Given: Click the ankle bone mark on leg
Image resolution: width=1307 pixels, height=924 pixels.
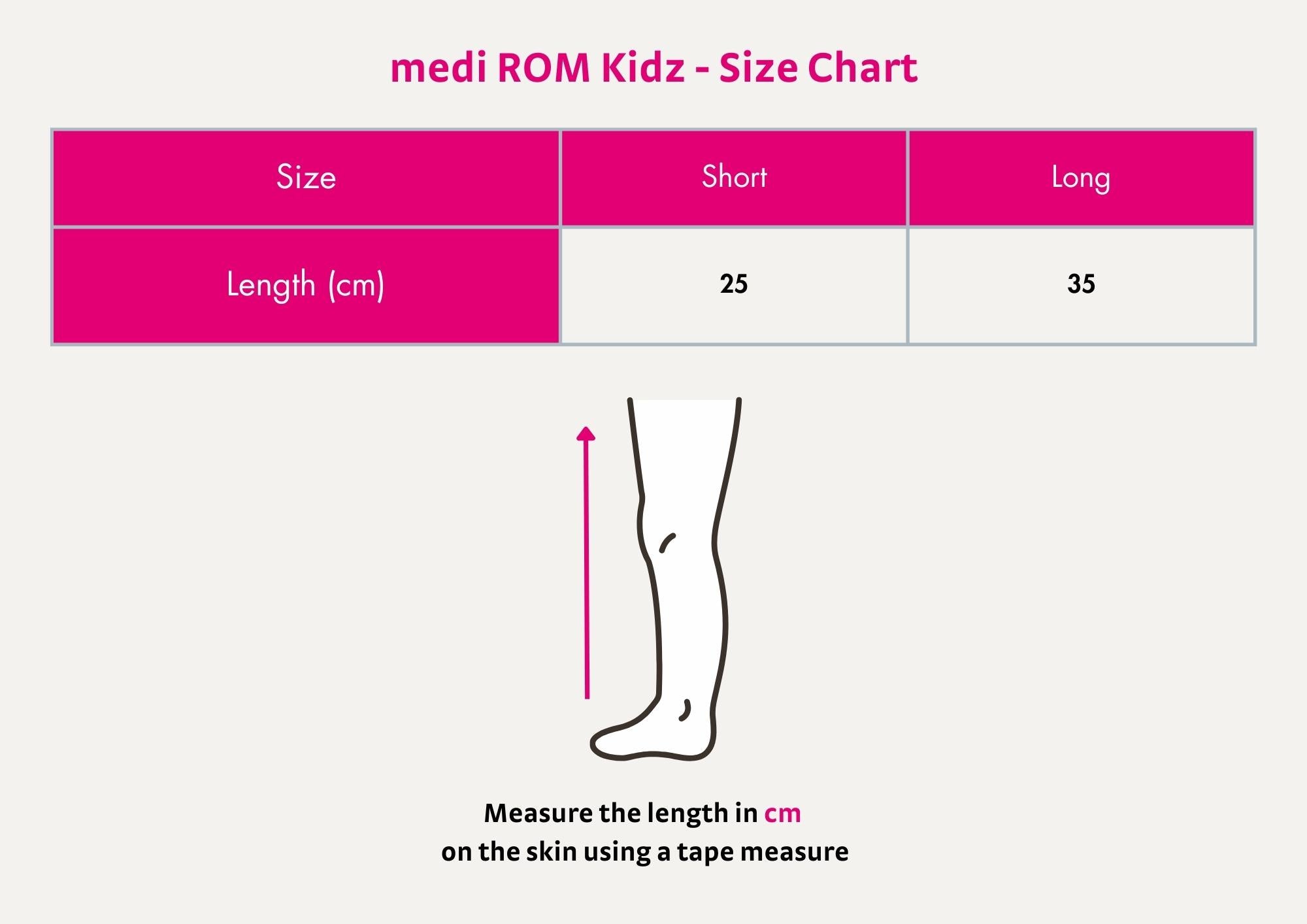Looking at the screenshot, I should (x=685, y=710).
